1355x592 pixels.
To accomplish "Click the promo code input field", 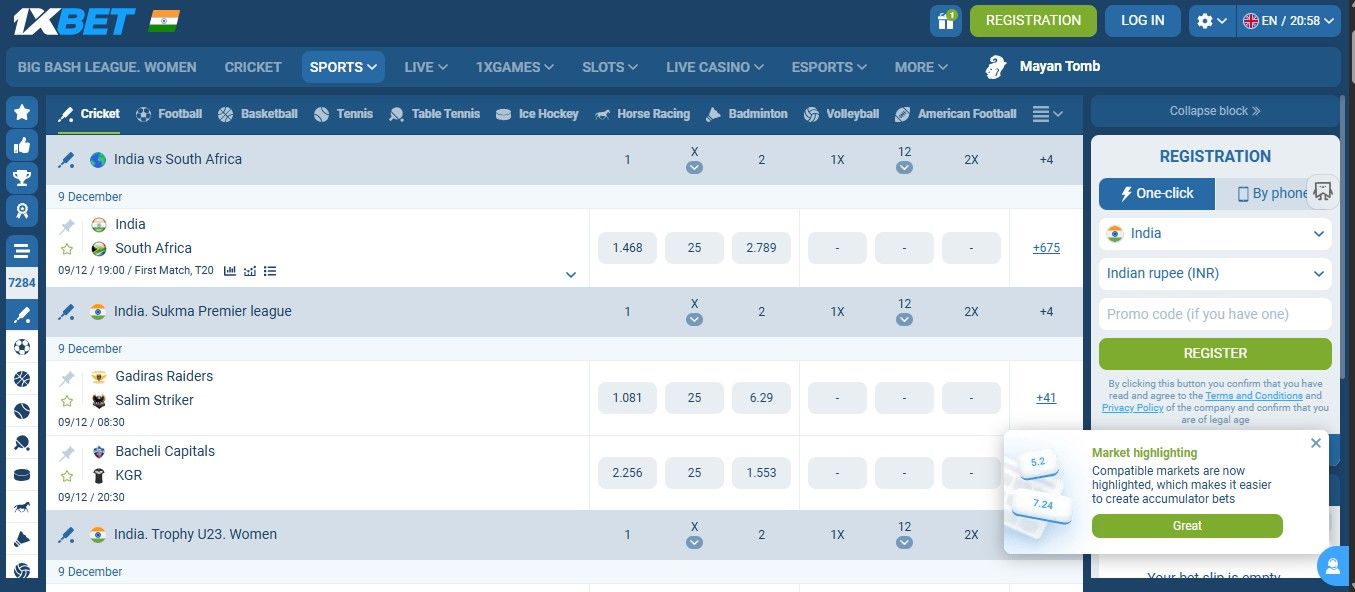I will (1214, 313).
